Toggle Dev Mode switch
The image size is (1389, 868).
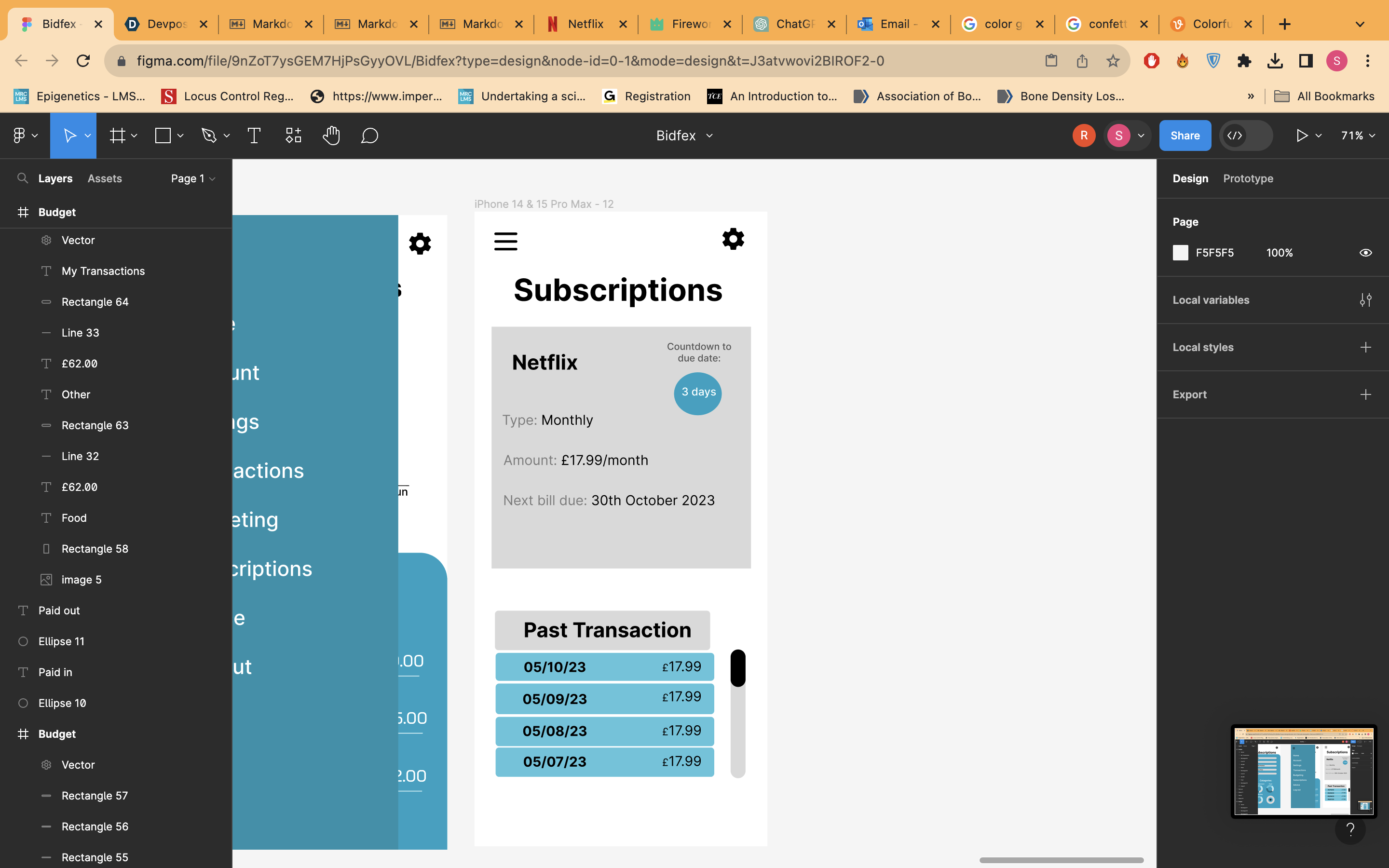pos(1245,136)
